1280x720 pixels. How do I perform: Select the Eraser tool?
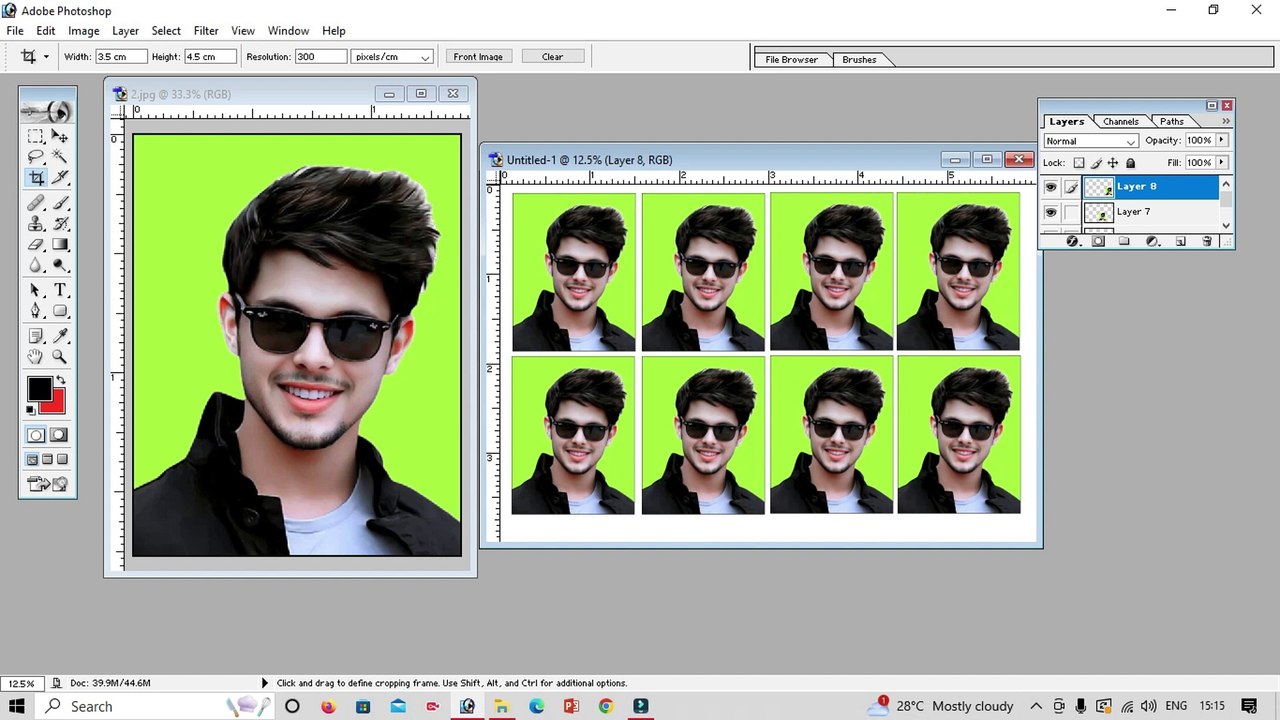(35, 245)
